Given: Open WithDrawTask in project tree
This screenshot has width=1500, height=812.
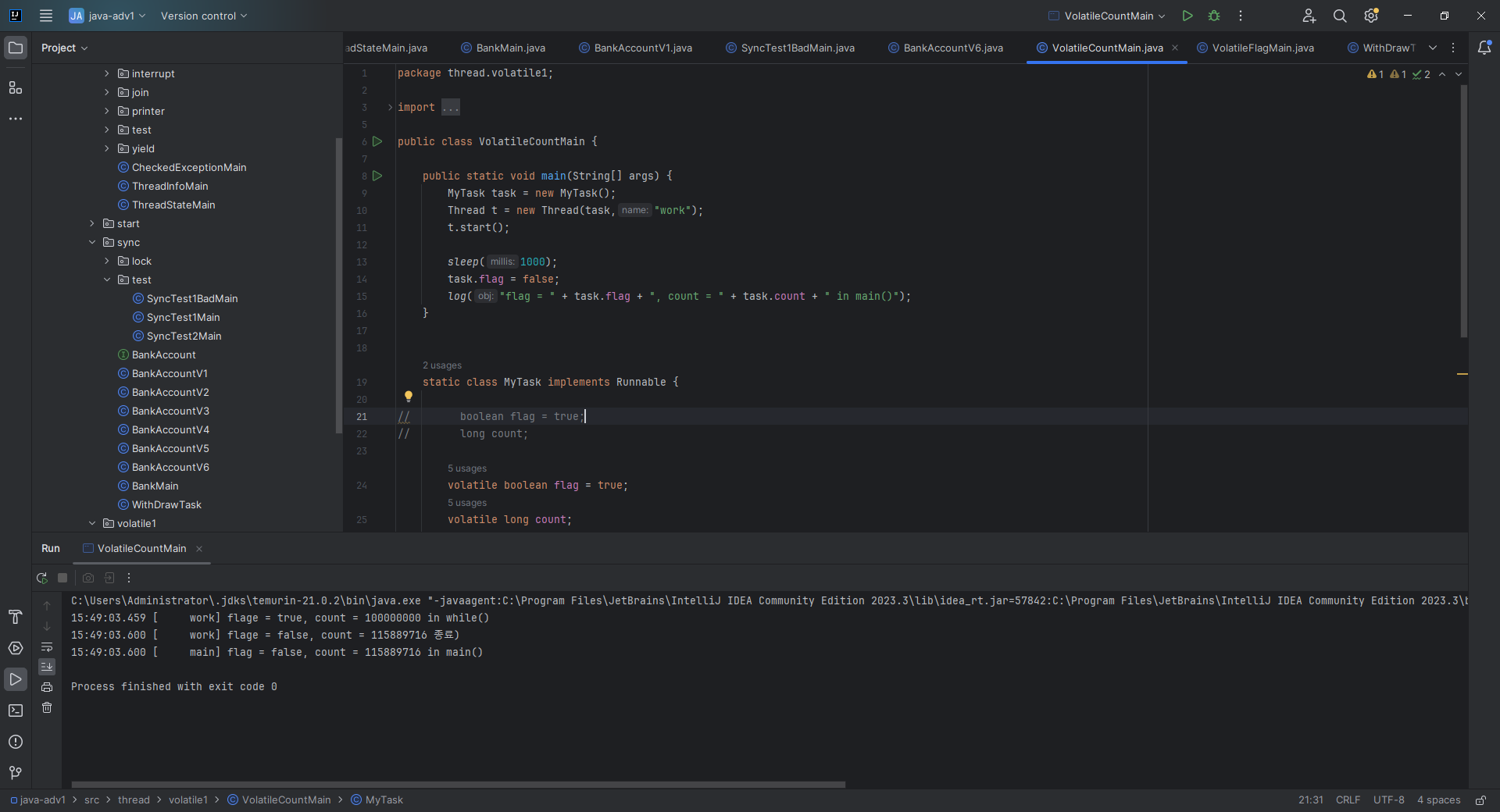Looking at the screenshot, I should point(166,504).
